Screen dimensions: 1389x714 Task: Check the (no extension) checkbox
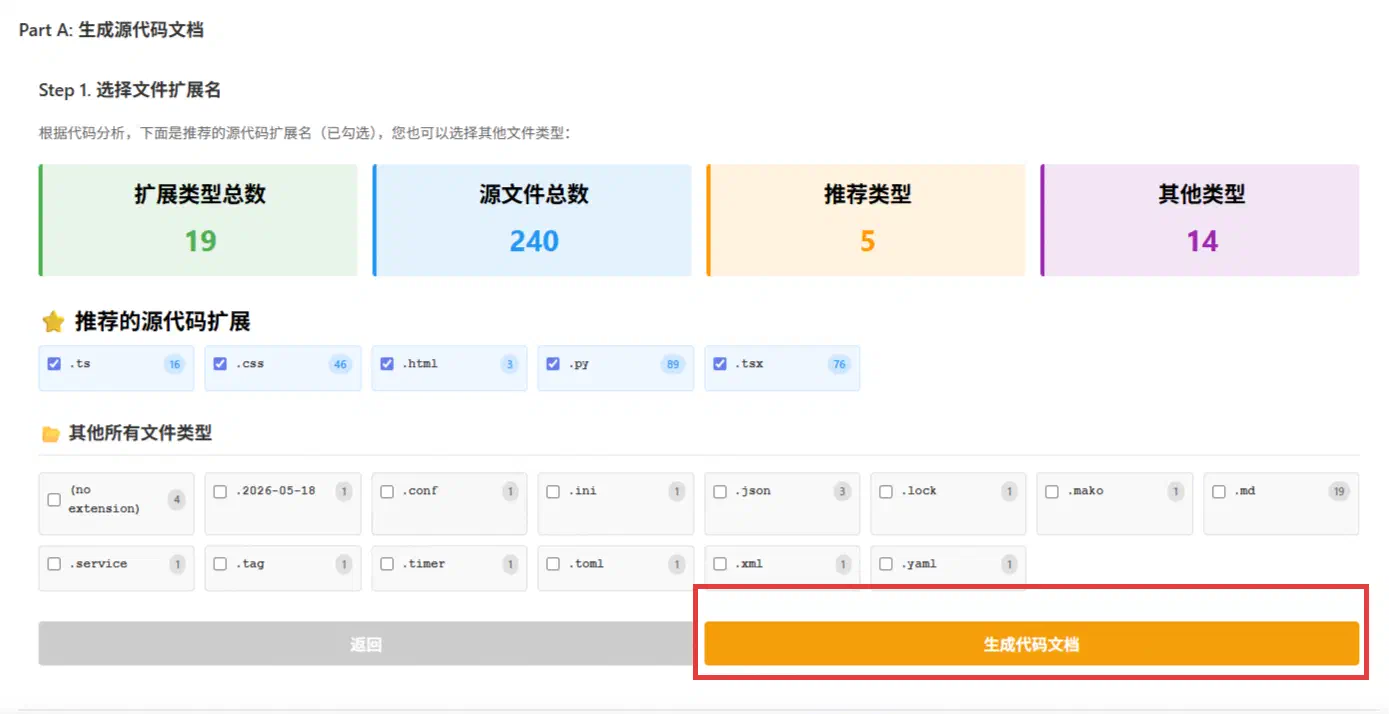pos(54,500)
